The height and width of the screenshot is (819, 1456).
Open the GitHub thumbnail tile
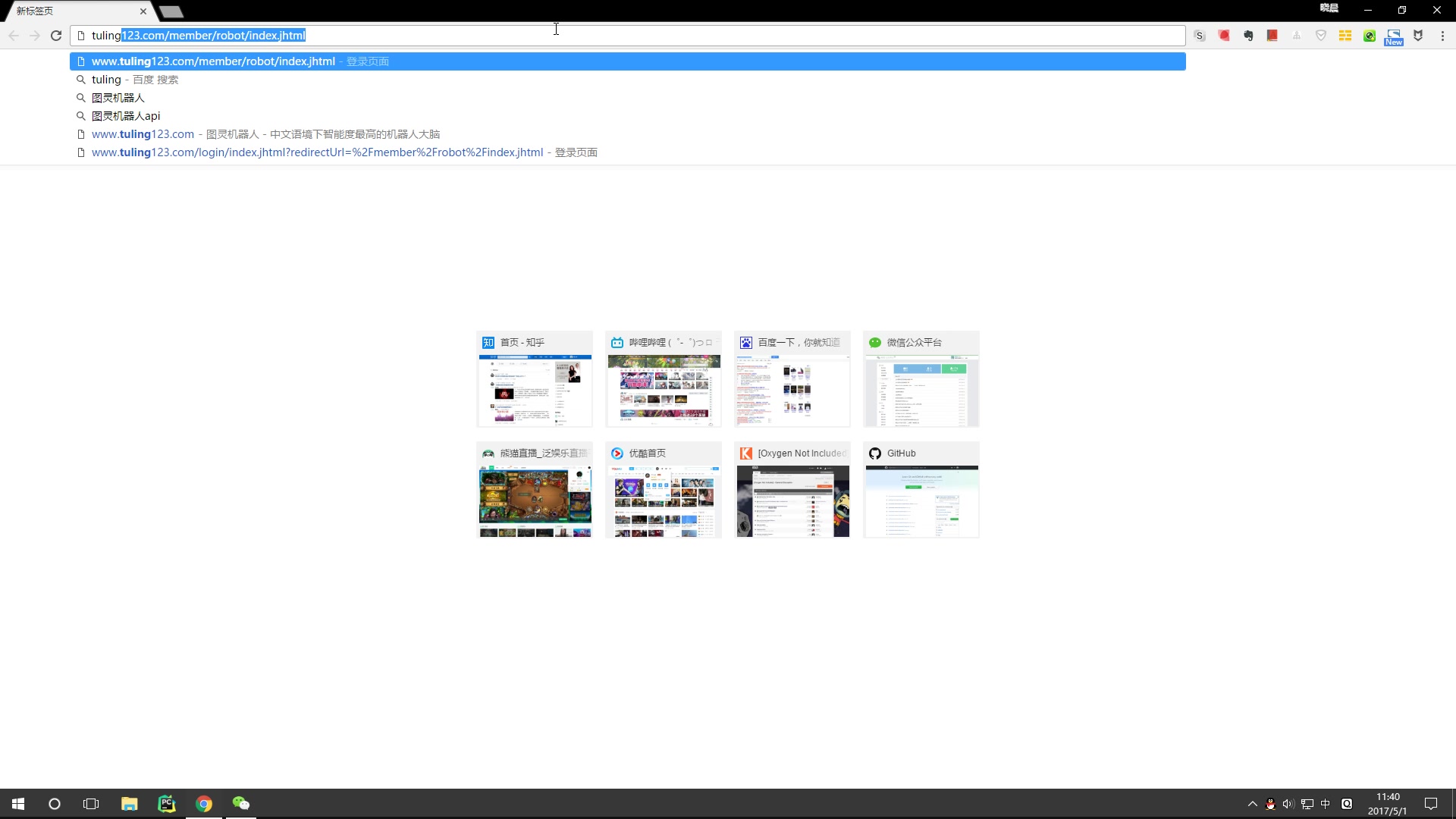pyautogui.click(x=921, y=490)
